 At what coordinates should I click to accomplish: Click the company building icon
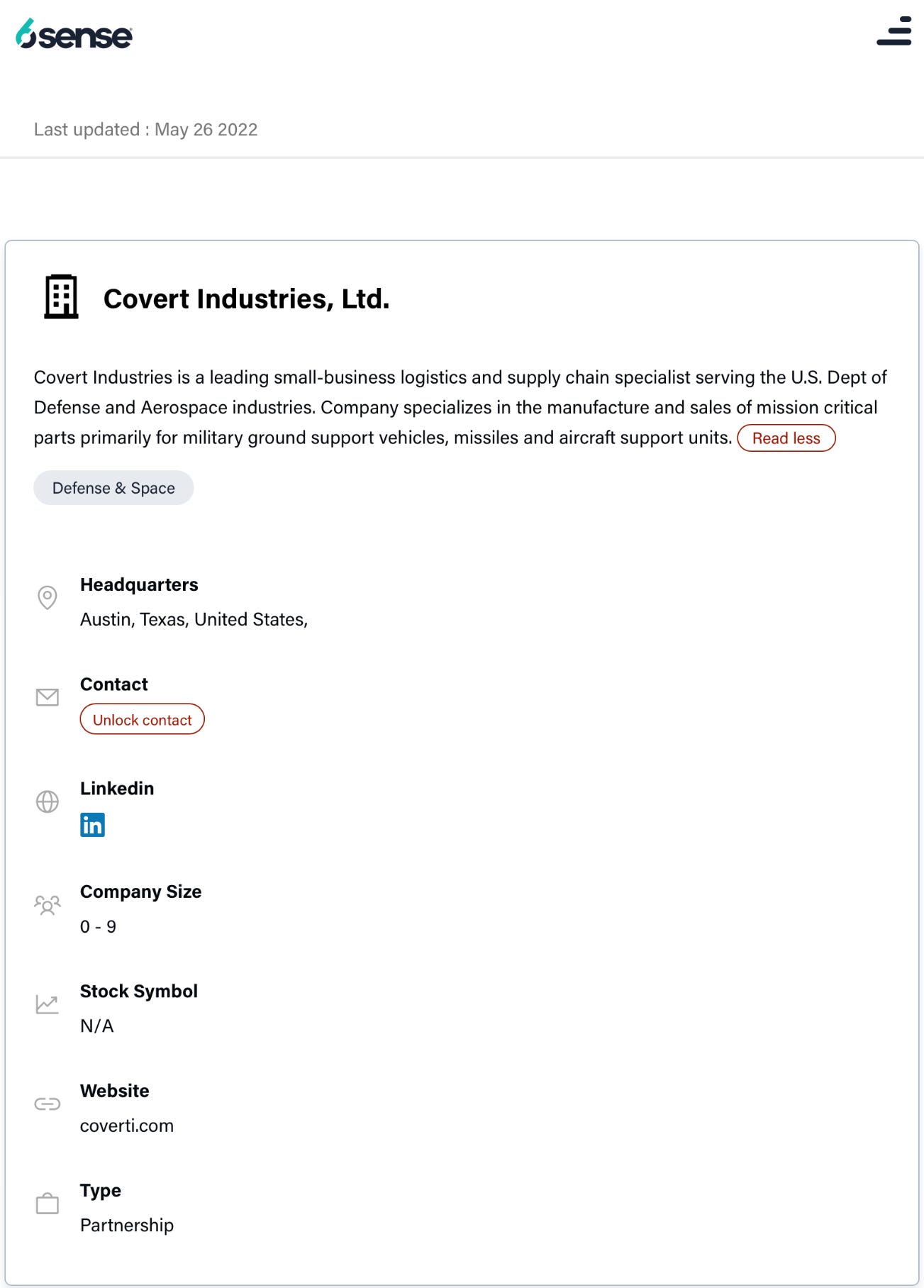pos(61,296)
